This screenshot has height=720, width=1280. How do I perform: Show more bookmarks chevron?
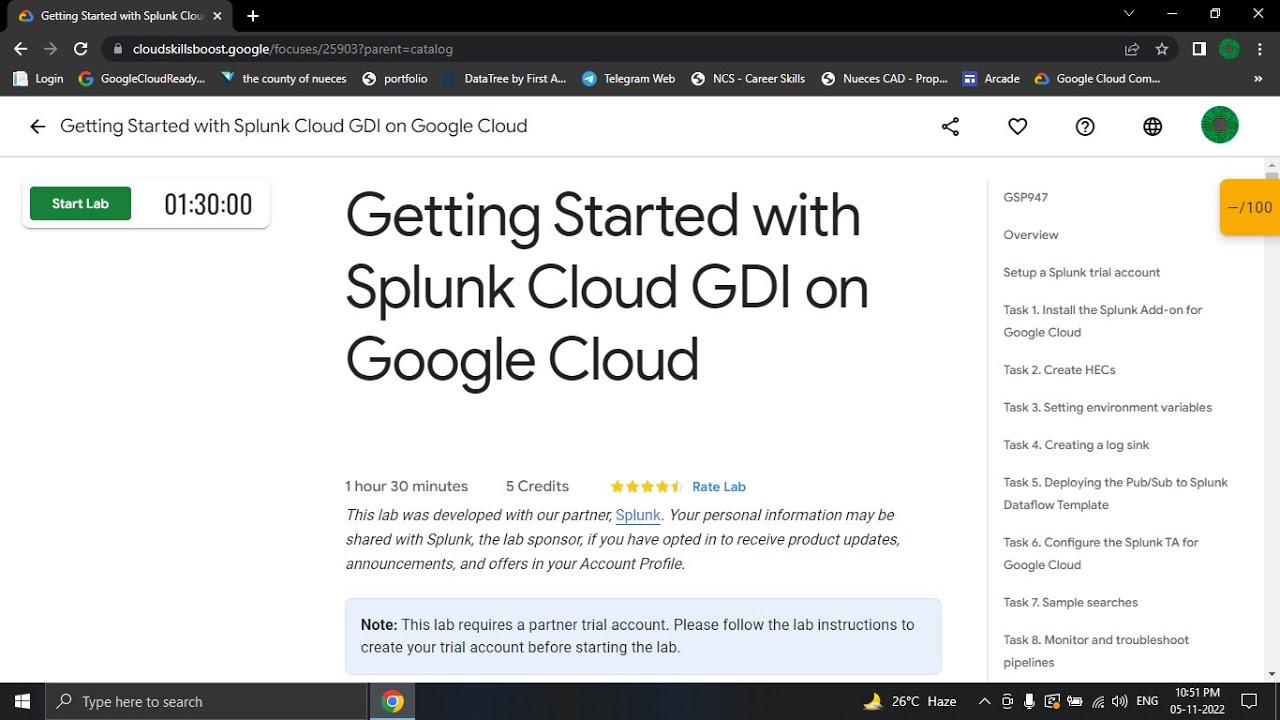(1258, 78)
